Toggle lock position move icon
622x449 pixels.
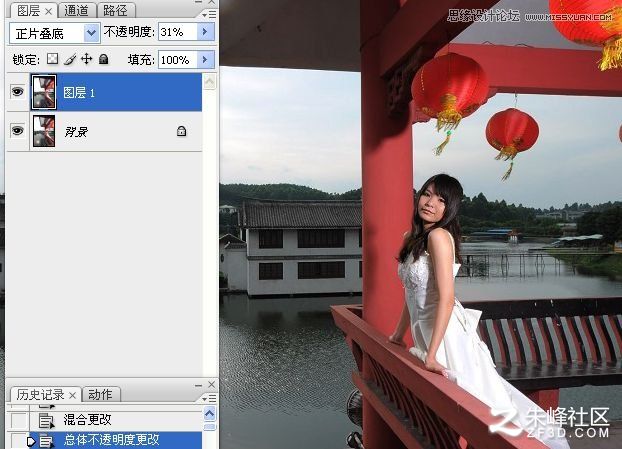point(86,59)
